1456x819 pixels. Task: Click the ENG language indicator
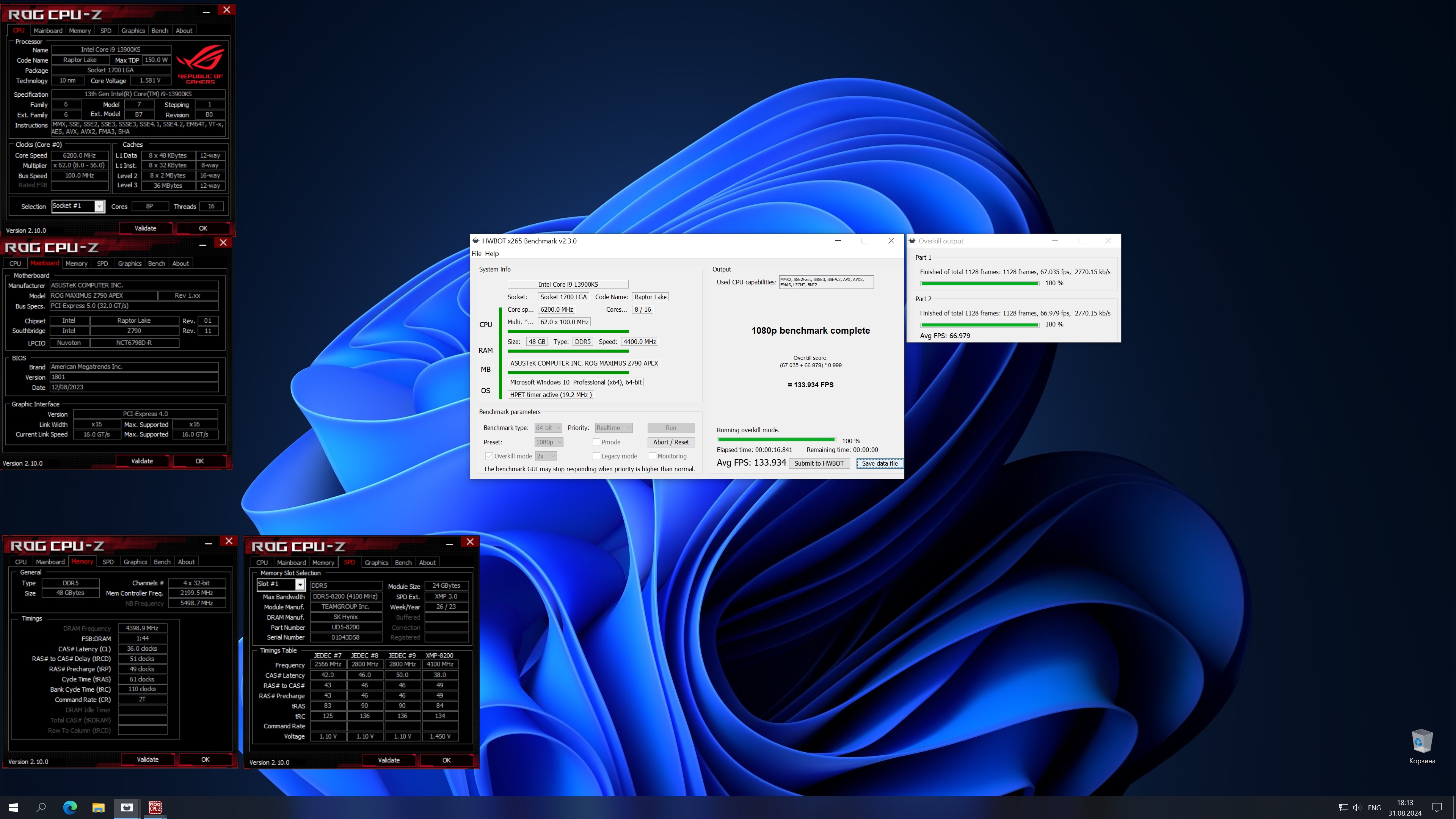(x=1374, y=808)
